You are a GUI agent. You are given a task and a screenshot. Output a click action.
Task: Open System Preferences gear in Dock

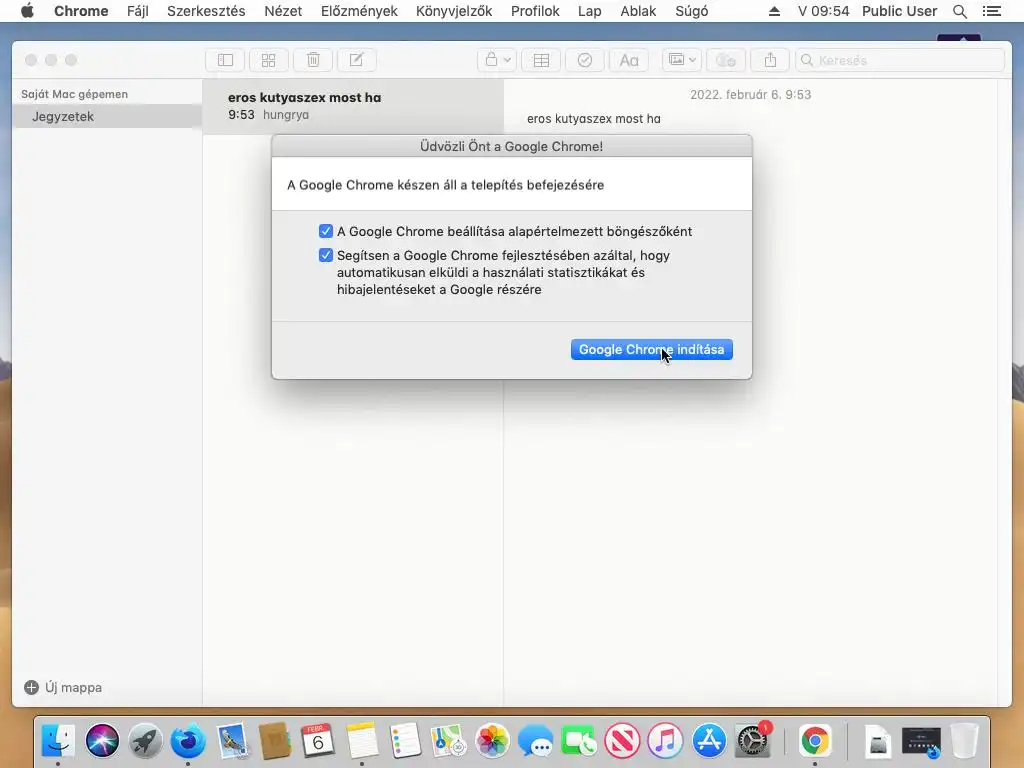tap(753, 741)
